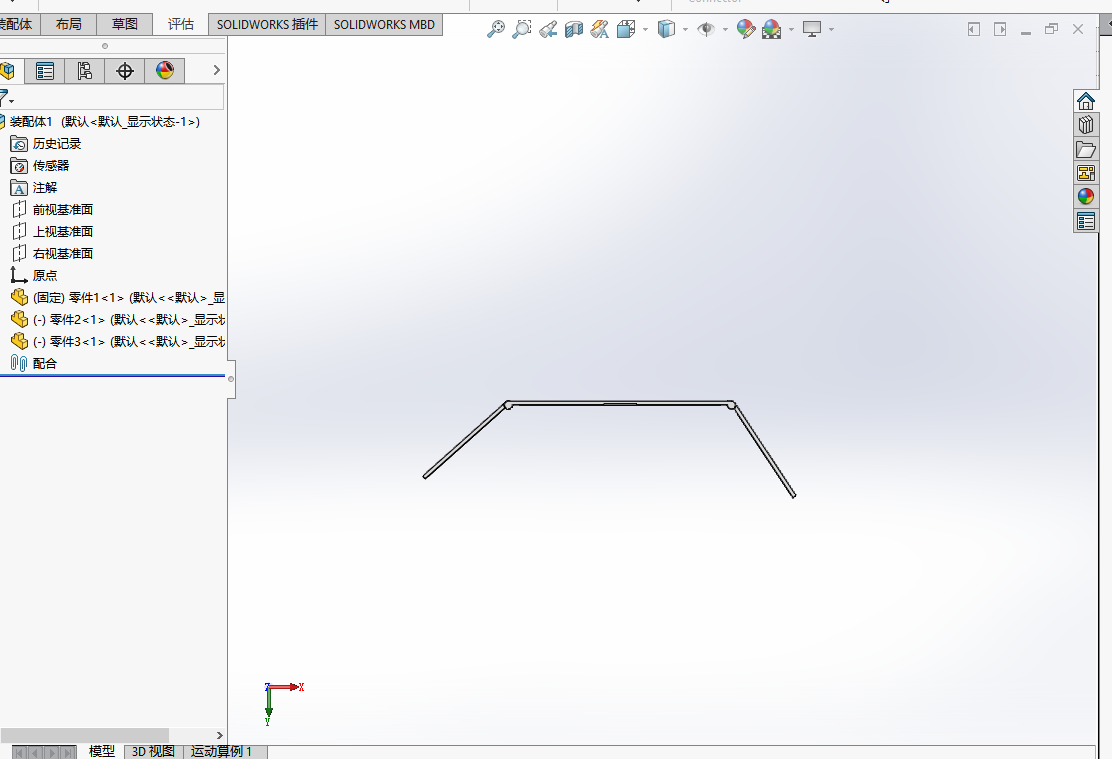The width and height of the screenshot is (1112, 759).
Task: Select the 历史记录 tree item
Action: (x=46, y=144)
